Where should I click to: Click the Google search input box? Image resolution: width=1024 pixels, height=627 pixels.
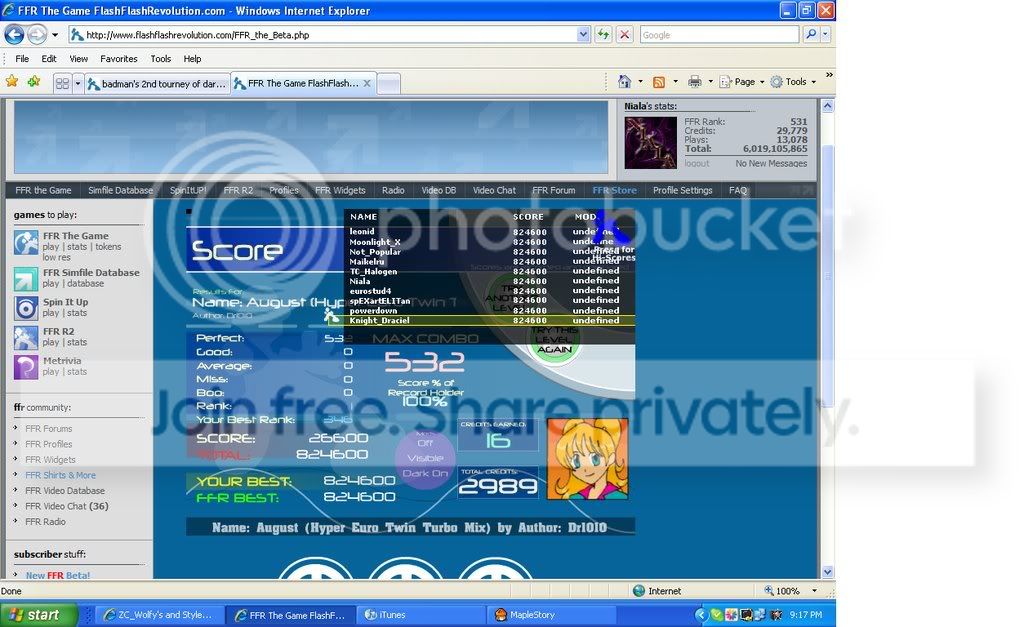coord(718,34)
